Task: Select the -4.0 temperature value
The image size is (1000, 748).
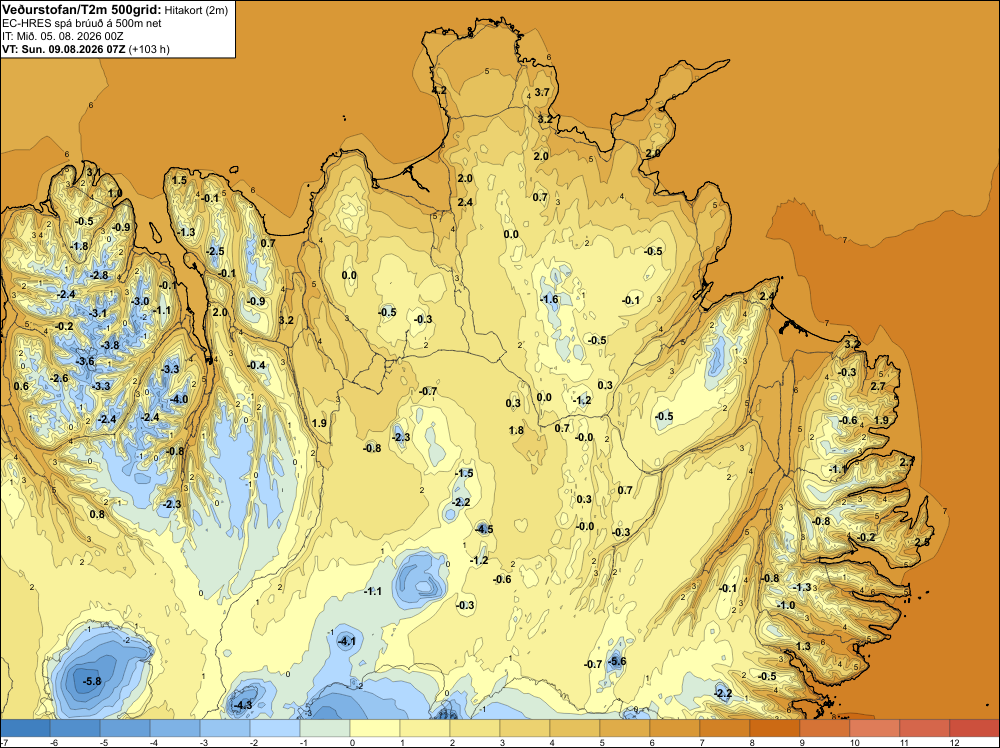Action: [x=179, y=399]
